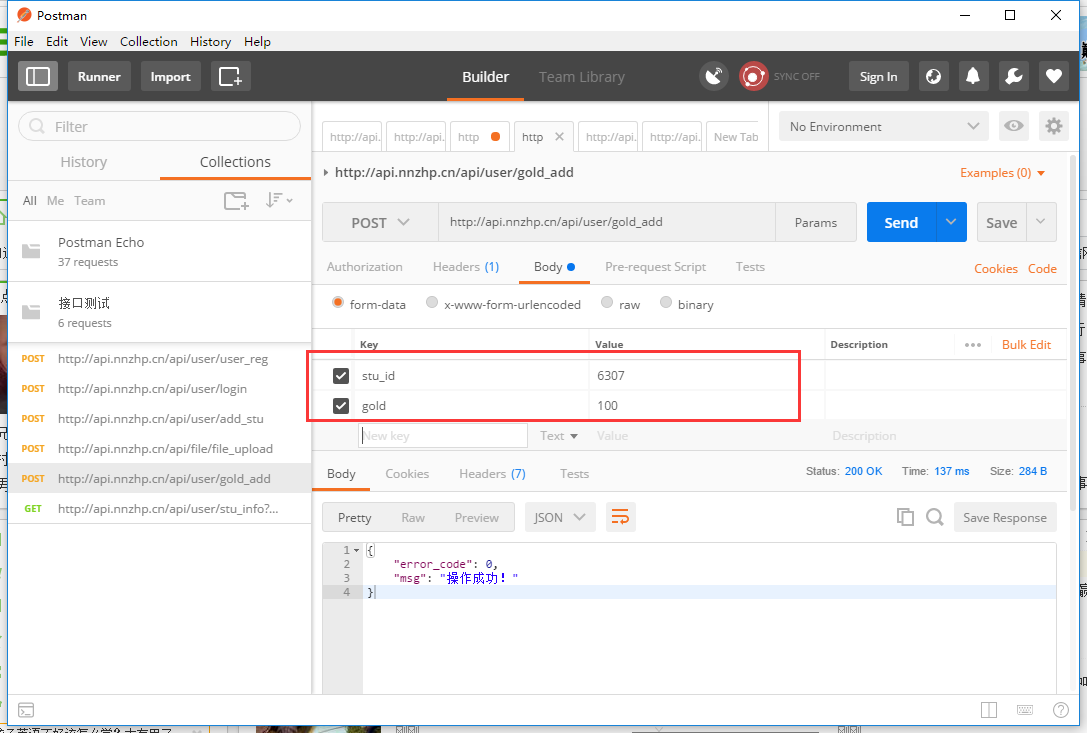Expand the Examples (0) dropdown
1087x733 pixels.
point(1002,173)
